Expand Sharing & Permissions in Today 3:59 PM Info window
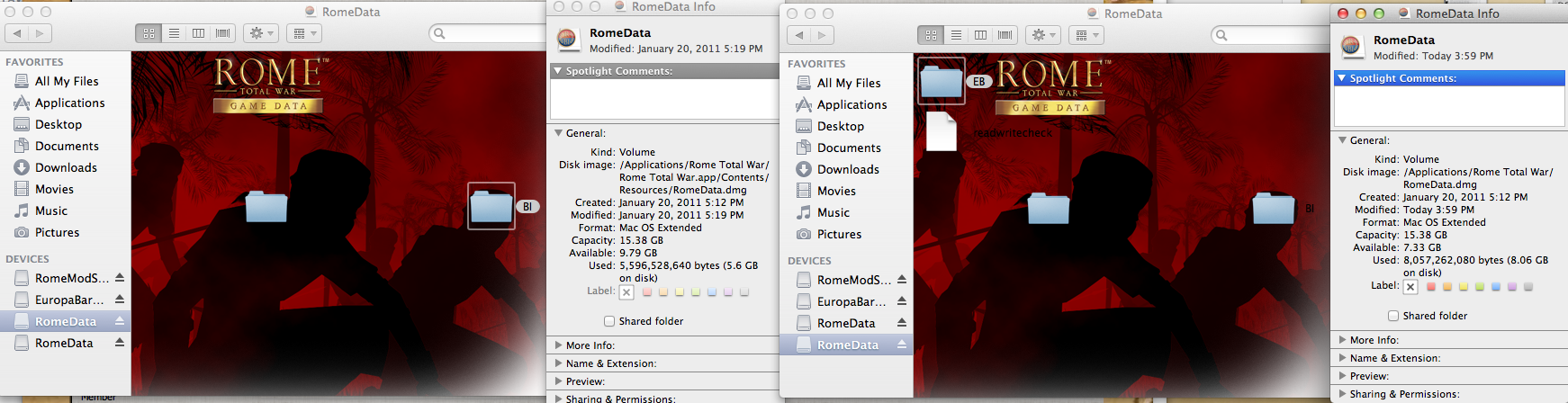This screenshot has height=403, width=1568. click(x=1342, y=394)
